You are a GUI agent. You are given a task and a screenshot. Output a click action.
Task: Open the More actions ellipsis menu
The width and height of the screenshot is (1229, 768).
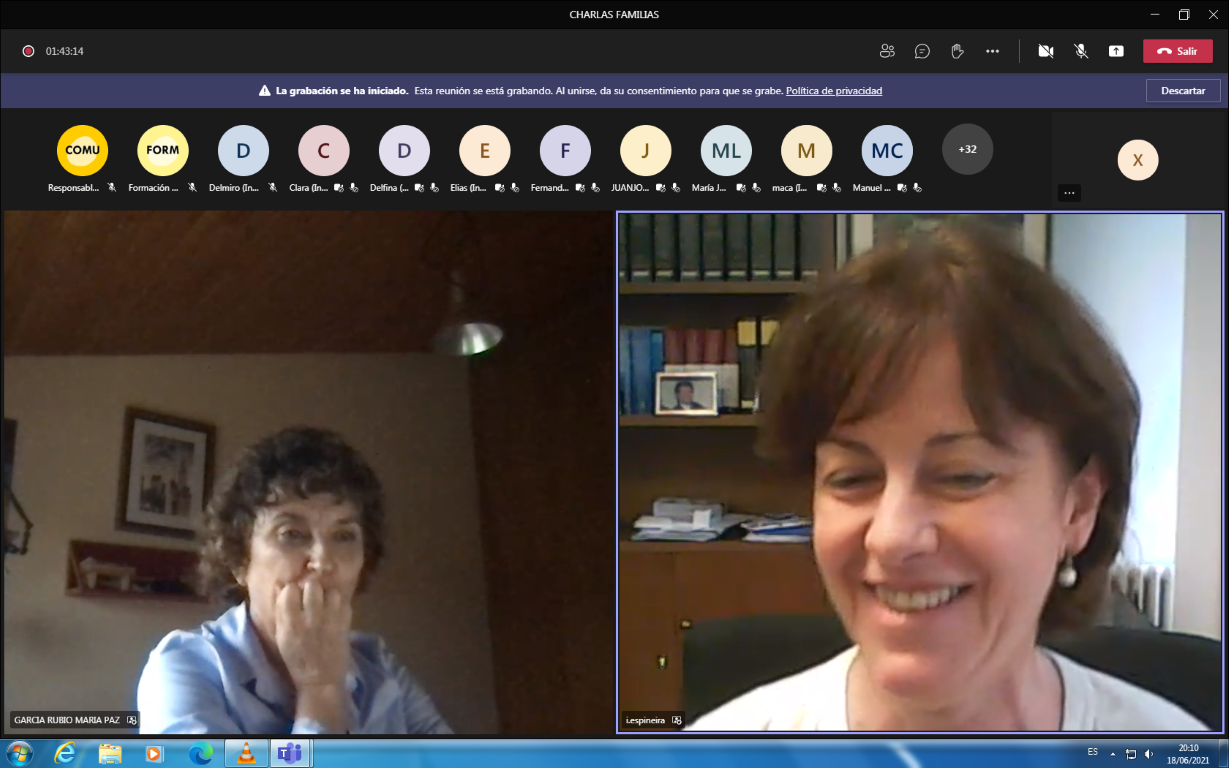[x=992, y=51]
